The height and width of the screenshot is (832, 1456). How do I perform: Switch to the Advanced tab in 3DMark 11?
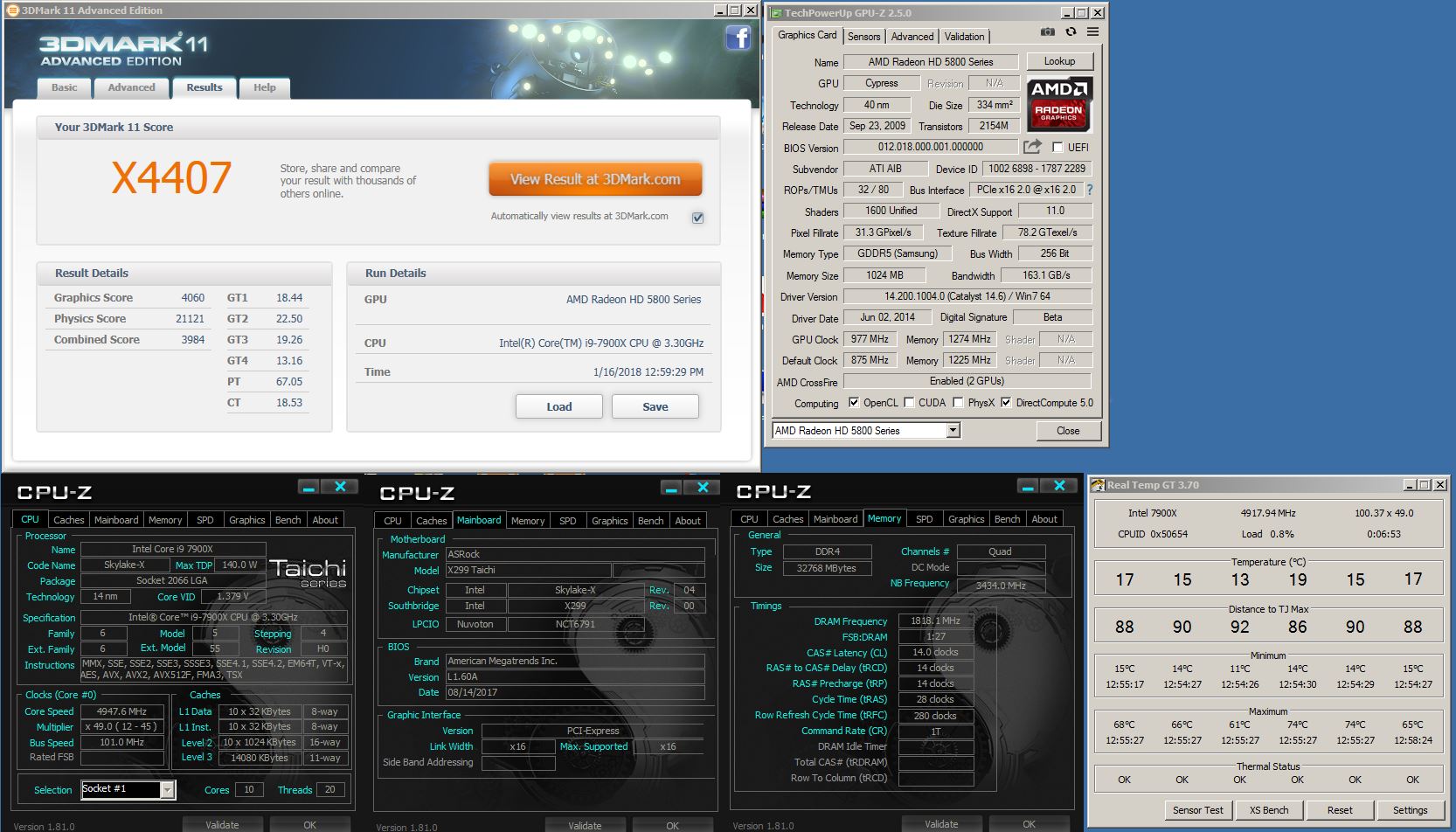[131, 87]
